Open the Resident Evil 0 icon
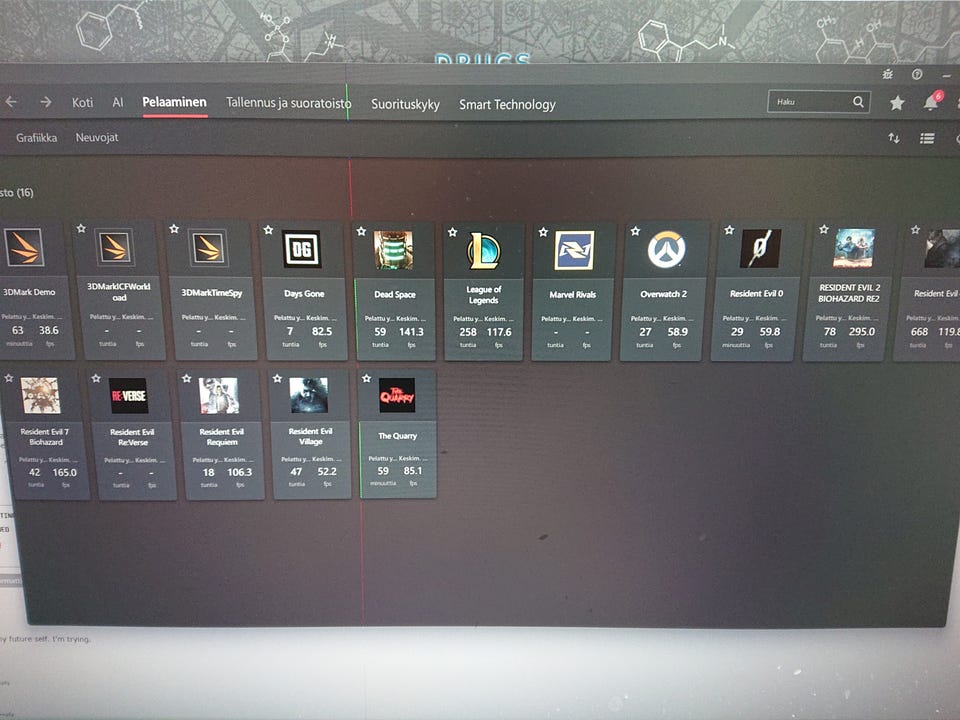Screen dimensions: 960x720 click(759, 248)
